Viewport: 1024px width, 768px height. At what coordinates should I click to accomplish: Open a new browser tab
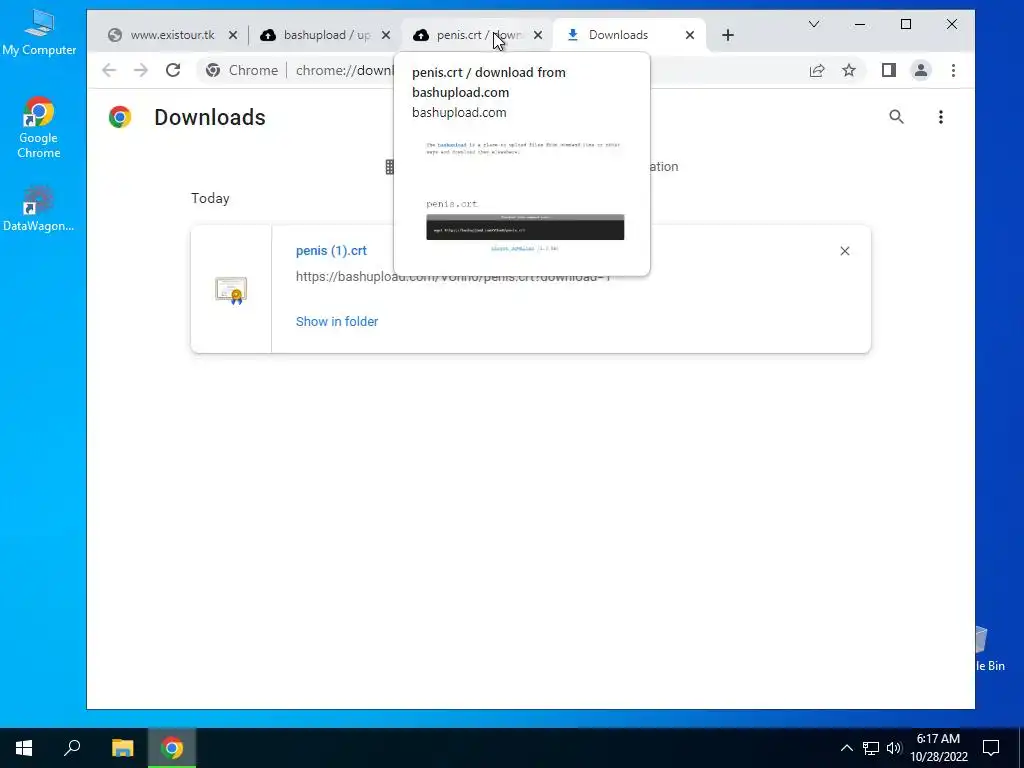728,35
